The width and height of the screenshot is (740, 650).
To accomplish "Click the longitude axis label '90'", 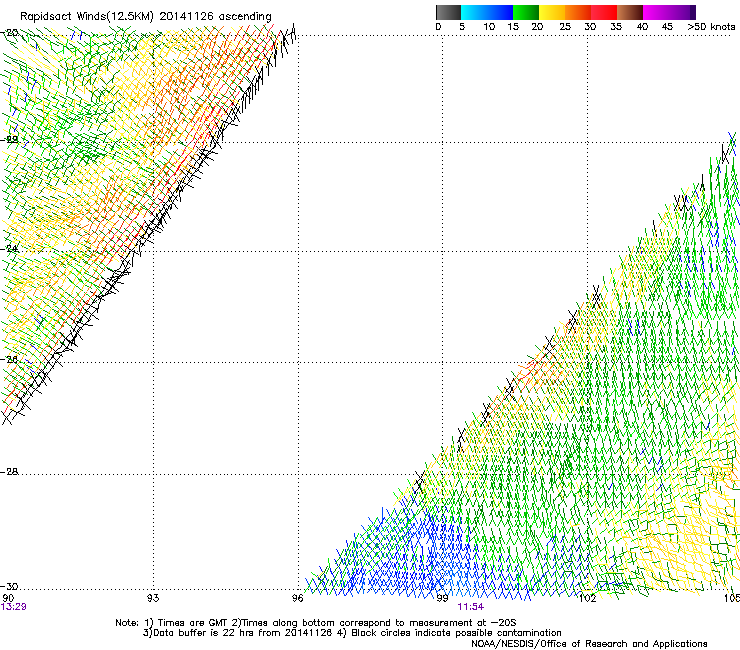I will click(x=8, y=598).
